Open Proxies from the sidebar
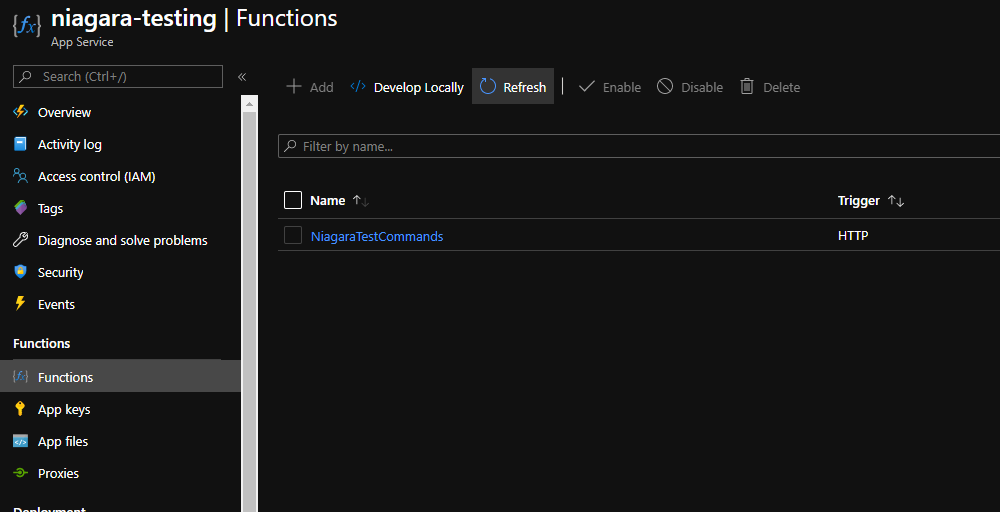Viewport: 1000px width, 512px height. pos(58,473)
